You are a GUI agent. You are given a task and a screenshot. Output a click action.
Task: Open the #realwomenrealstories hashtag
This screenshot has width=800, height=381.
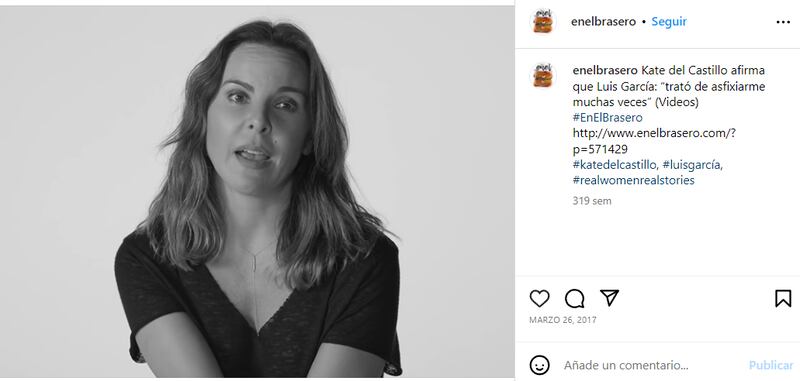(633, 180)
